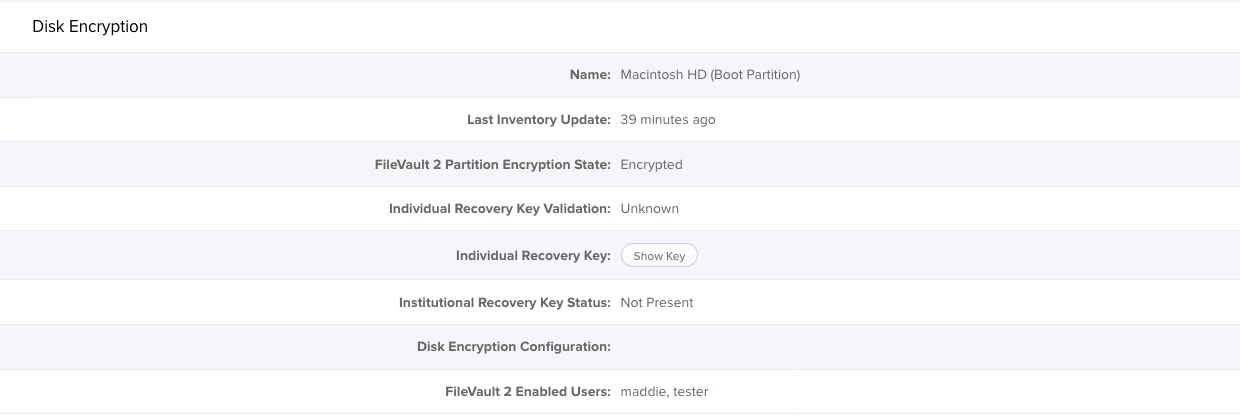This screenshot has width=1240, height=415.
Task: Click the Show Key button
Action: [659, 256]
